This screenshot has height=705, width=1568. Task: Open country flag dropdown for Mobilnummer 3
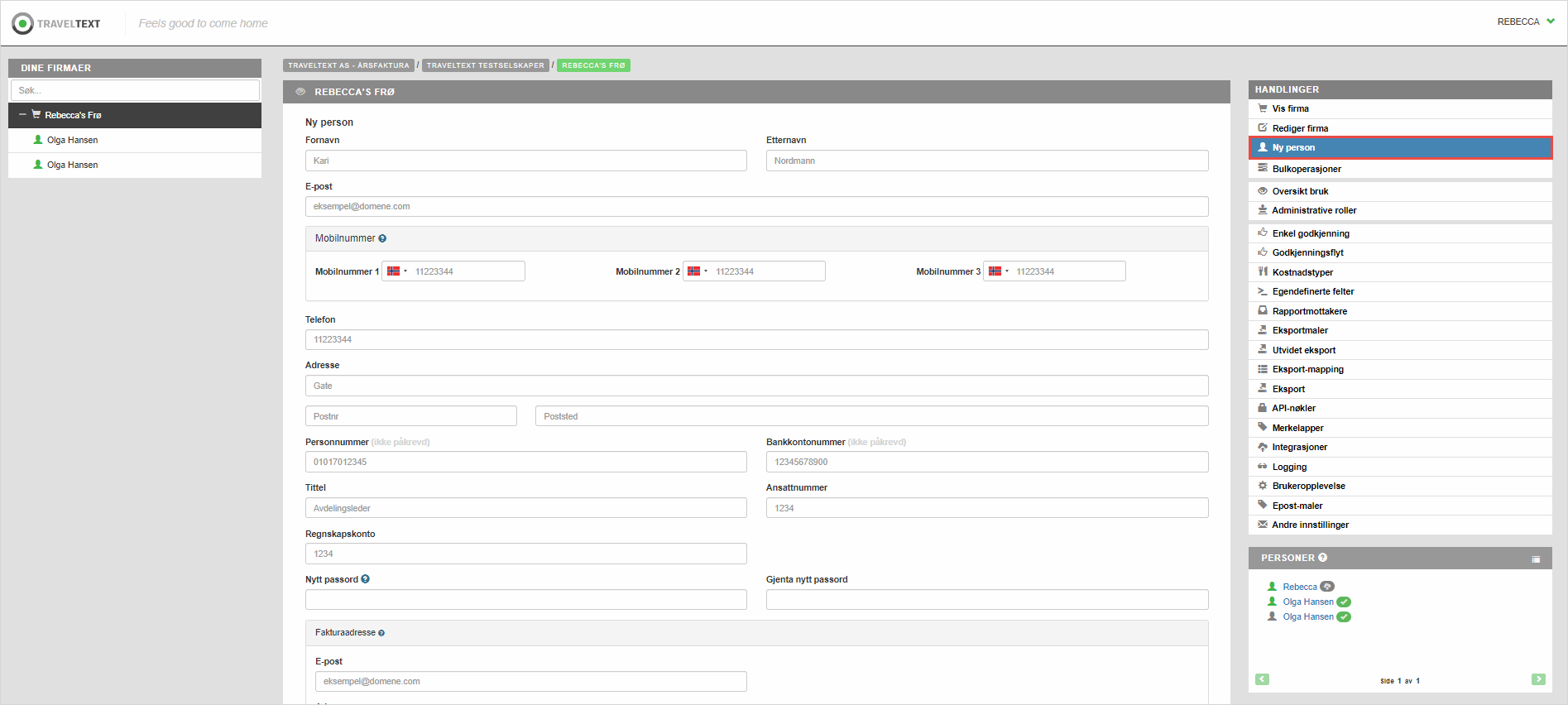(998, 271)
